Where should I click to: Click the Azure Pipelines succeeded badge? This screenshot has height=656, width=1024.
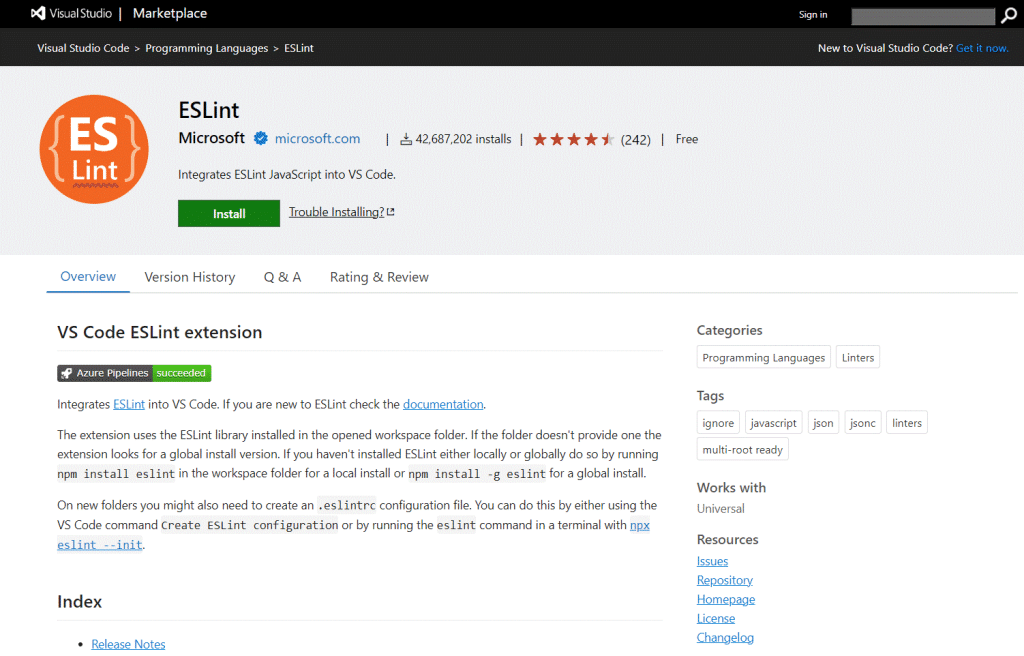click(134, 373)
